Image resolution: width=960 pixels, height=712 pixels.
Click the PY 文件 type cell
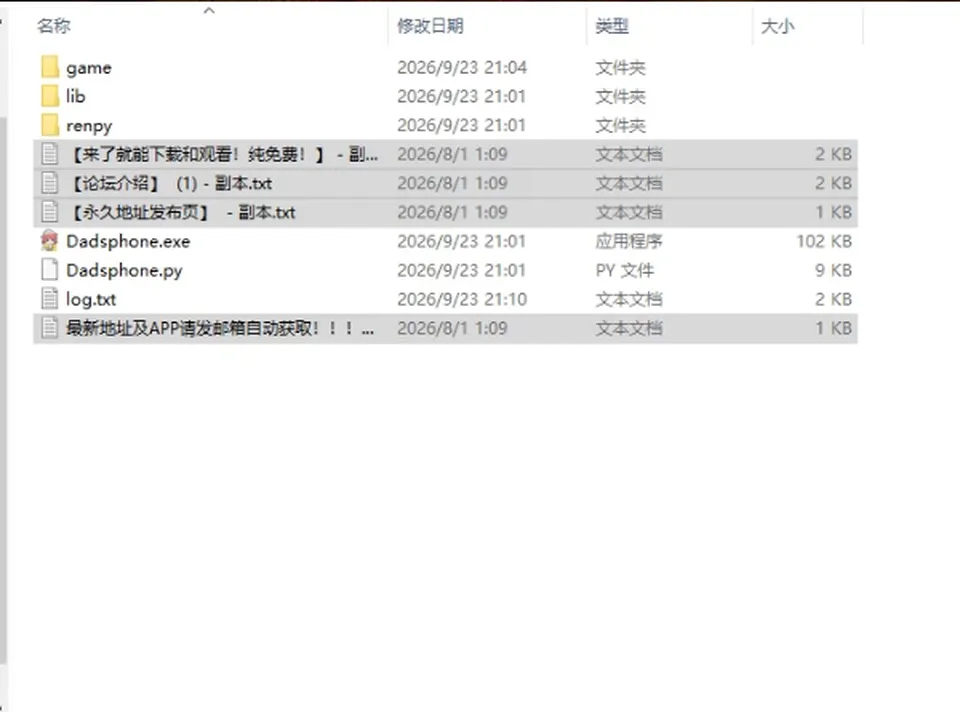point(624,270)
